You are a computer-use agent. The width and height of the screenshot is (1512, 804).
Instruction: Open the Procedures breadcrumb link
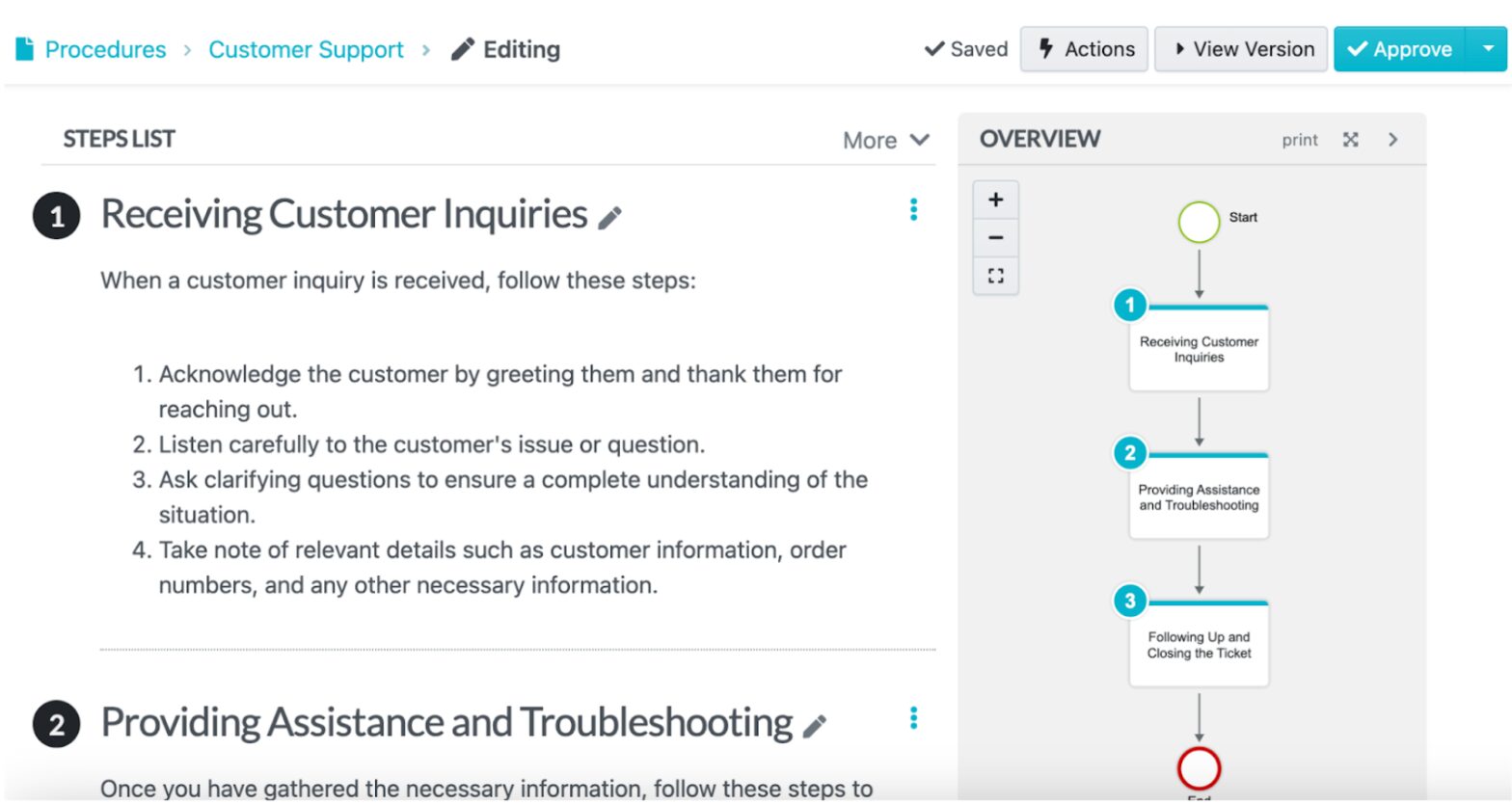tap(105, 49)
